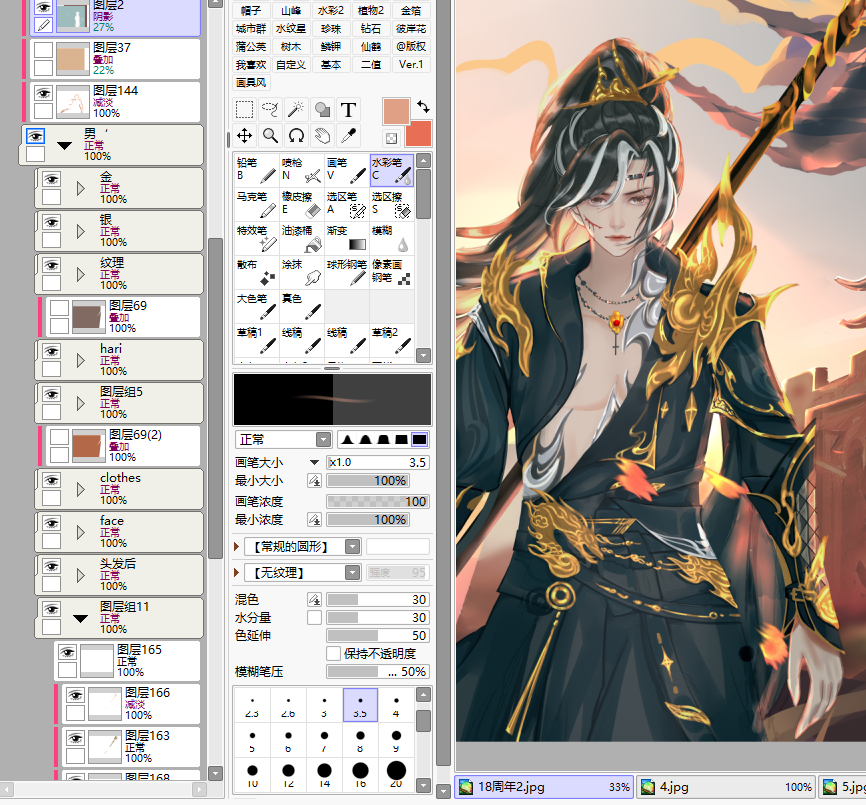
Task: Open the 自定义 brush category
Action: [291, 65]
